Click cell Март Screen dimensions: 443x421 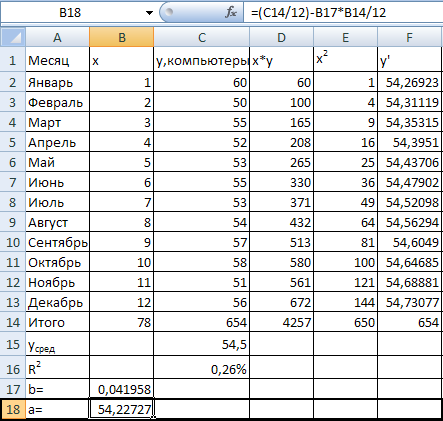[57, 122]
